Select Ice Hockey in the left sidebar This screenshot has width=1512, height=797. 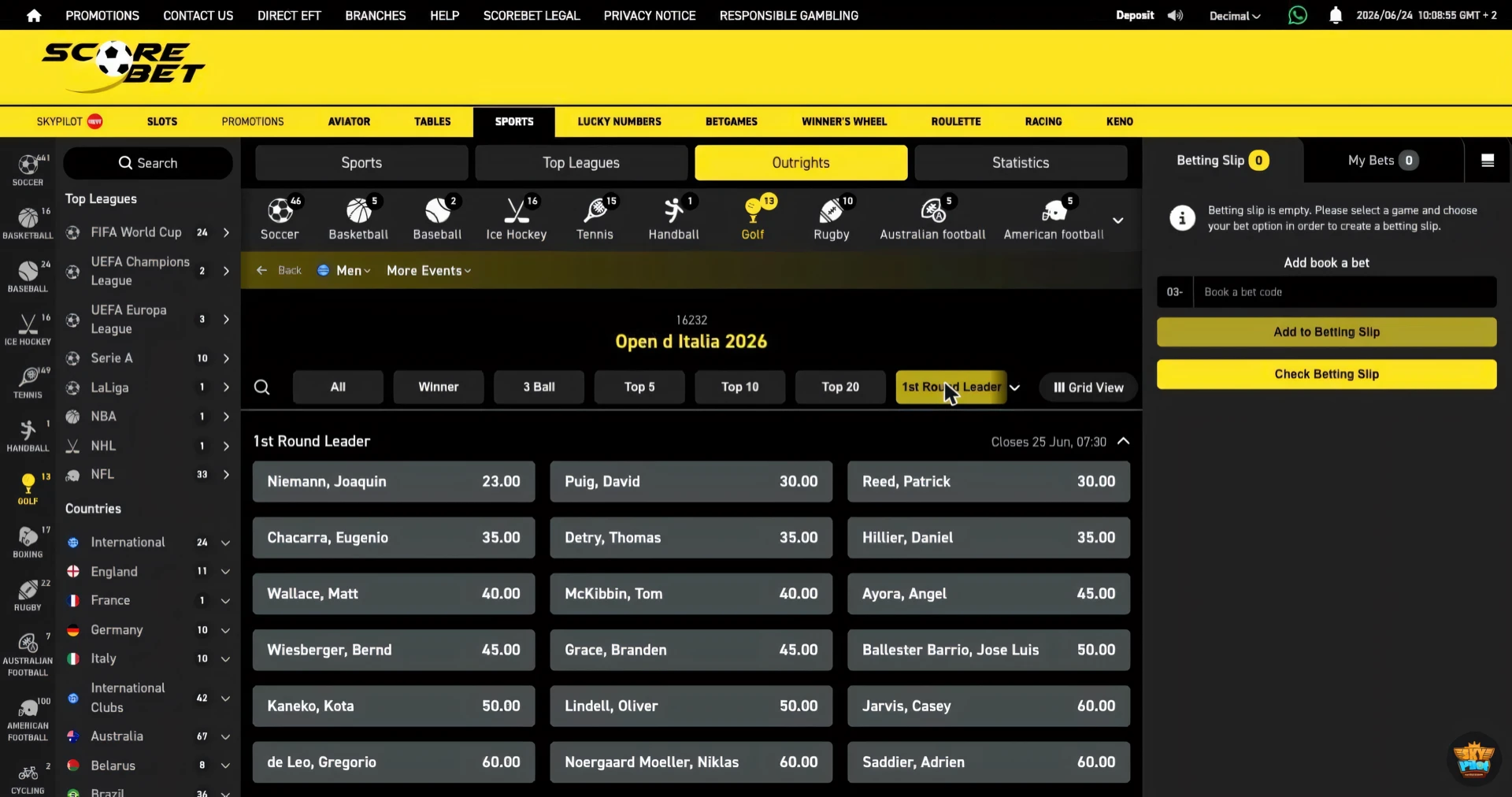28,329
